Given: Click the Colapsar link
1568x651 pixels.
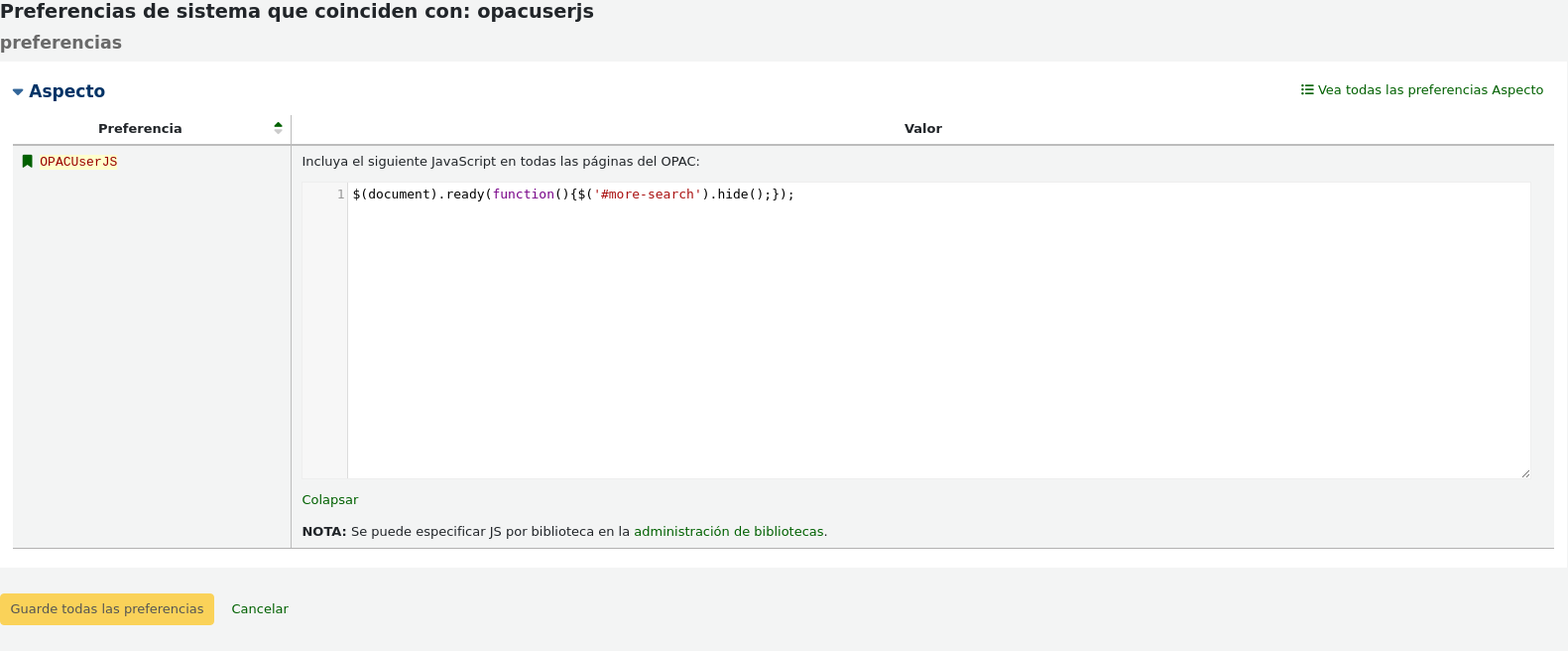Looking at the screenshot, I should point(329,500).
